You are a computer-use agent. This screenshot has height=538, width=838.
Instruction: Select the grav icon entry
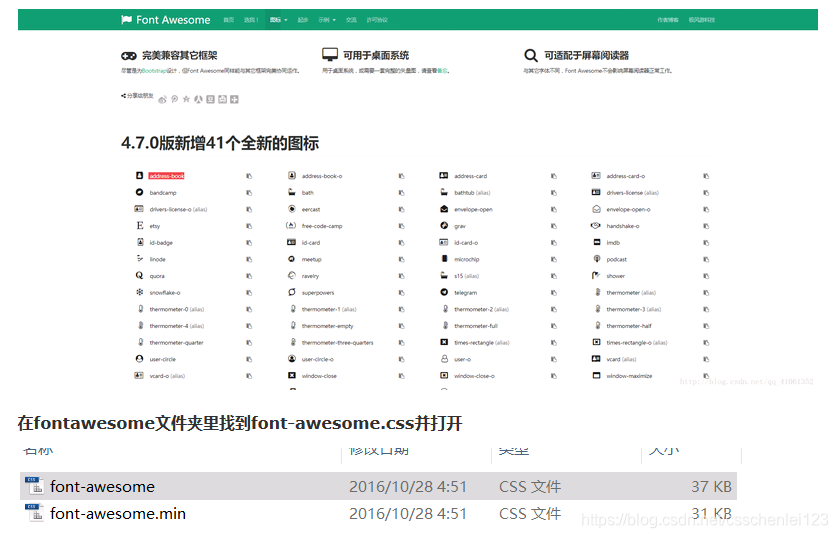click(453, 226)
